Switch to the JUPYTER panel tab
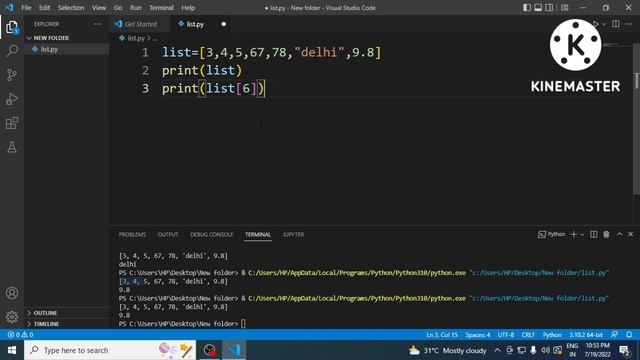Screen dimensions: 640x360 point(293,235)
